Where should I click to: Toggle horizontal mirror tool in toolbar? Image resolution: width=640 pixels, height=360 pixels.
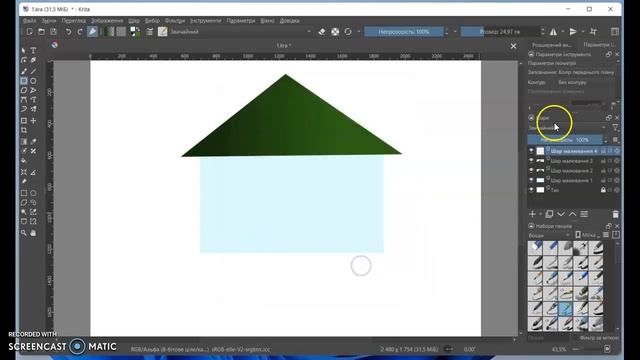pos(553,32)
